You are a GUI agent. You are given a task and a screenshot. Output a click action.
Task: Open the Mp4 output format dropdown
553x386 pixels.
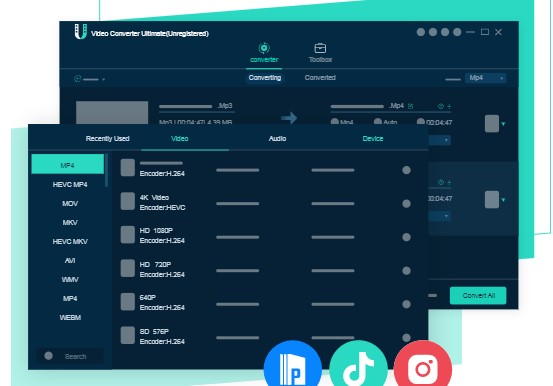tap(486, 78)
